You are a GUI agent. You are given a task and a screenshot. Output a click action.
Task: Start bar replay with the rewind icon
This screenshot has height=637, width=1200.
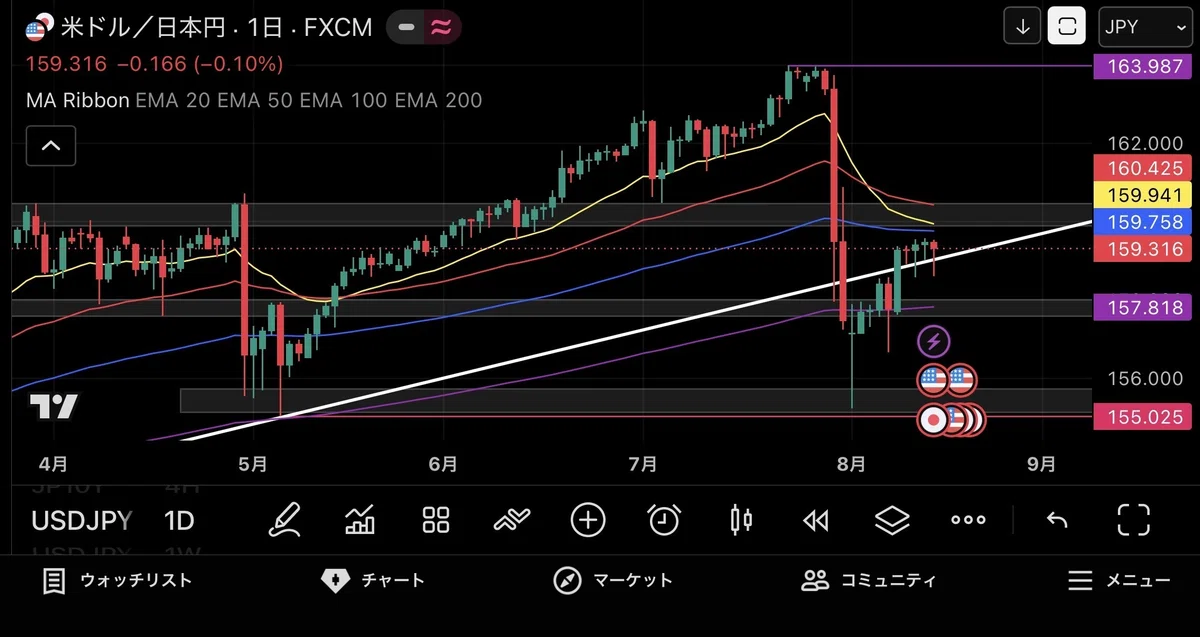tap(816, 520)
